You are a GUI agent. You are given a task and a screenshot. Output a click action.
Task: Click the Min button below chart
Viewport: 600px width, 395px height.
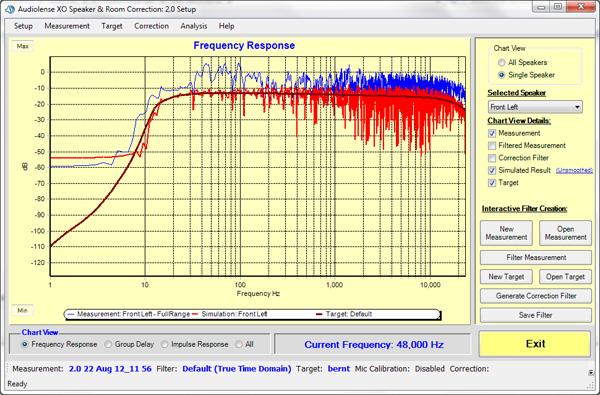[x=22, y=310]
